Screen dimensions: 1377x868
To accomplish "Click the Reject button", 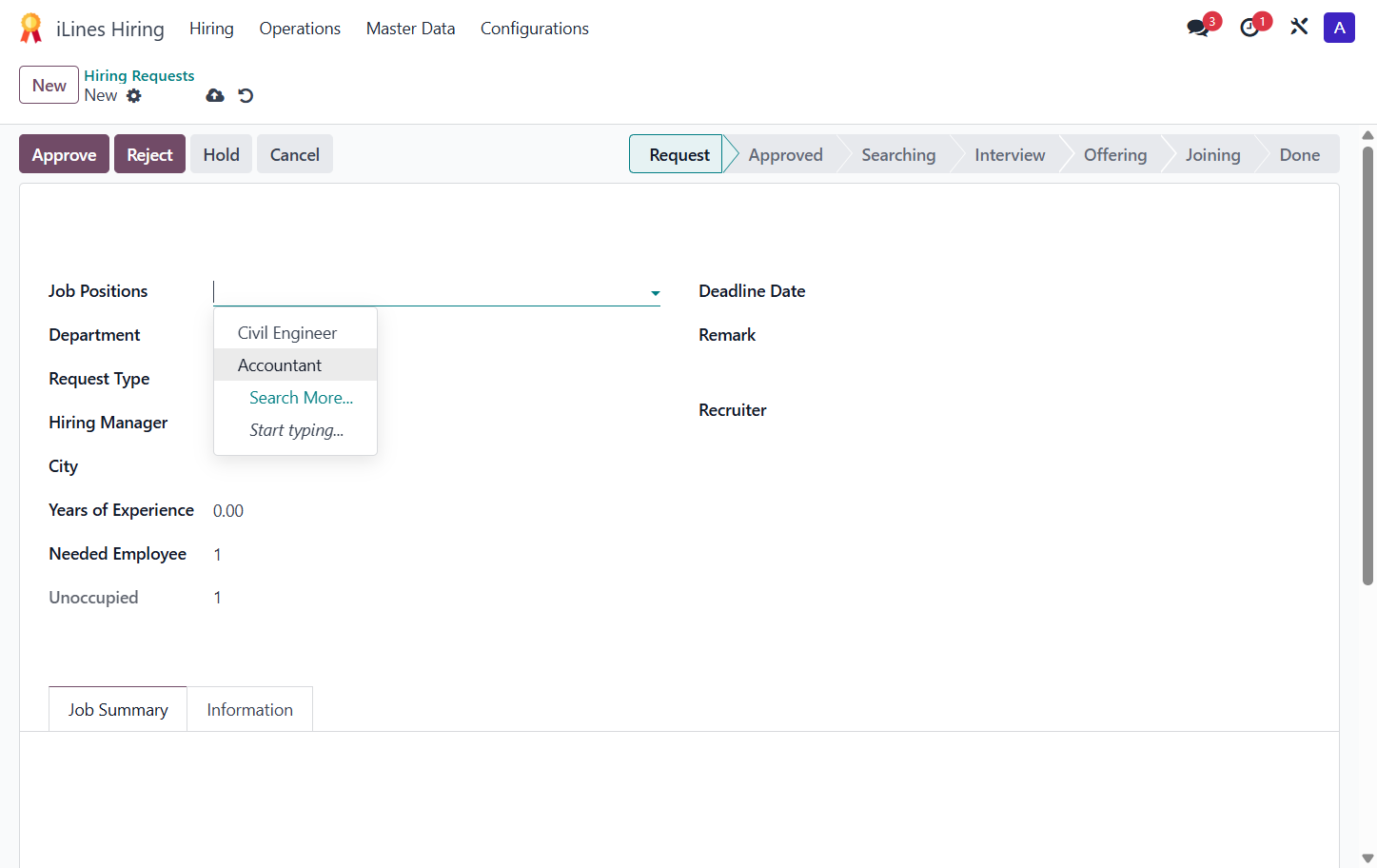I will coord(149,154).
